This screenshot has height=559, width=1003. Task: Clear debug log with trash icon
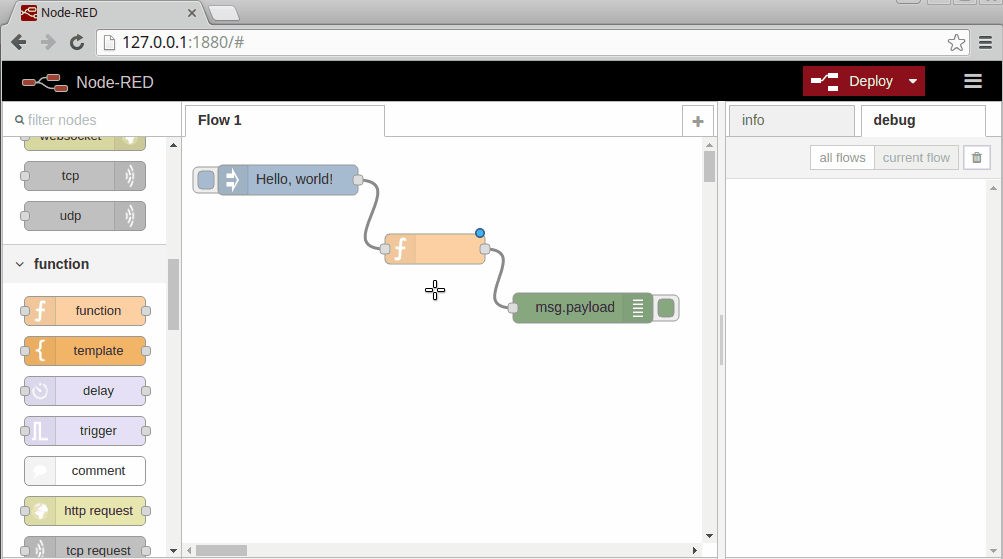977,158
